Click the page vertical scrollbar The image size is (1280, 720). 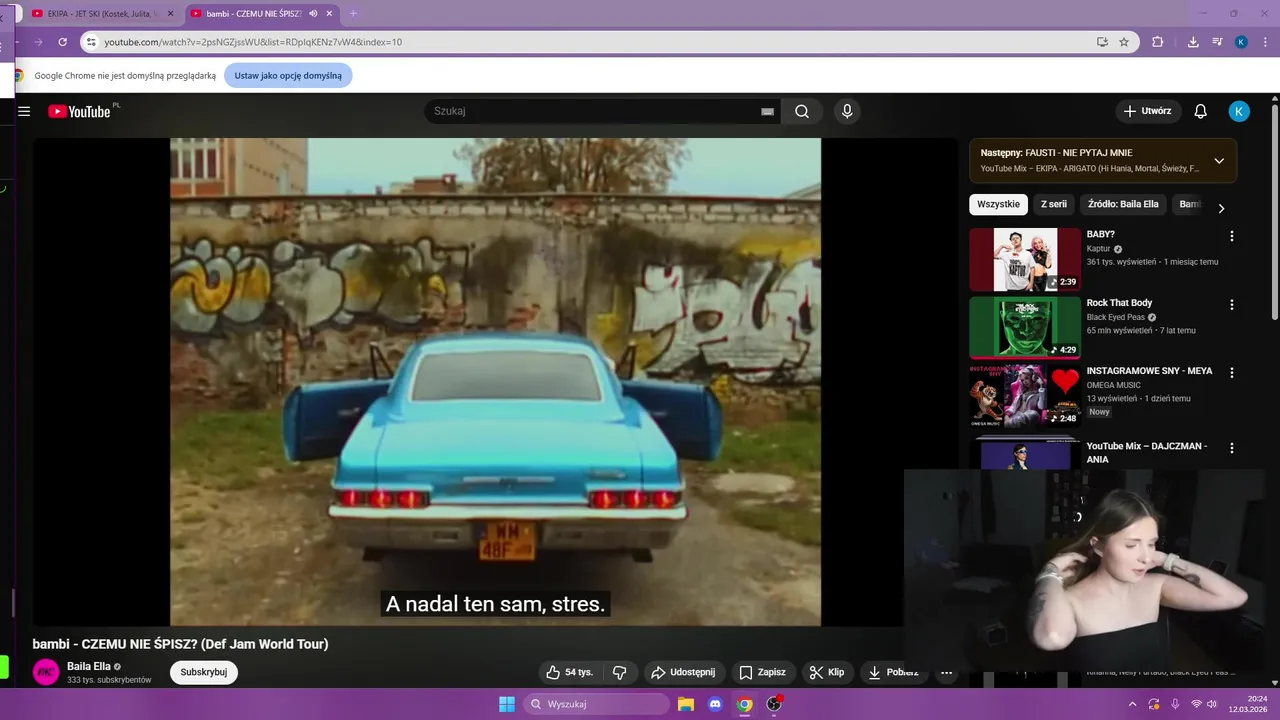pyautogui.click(x=1274, y=210)
